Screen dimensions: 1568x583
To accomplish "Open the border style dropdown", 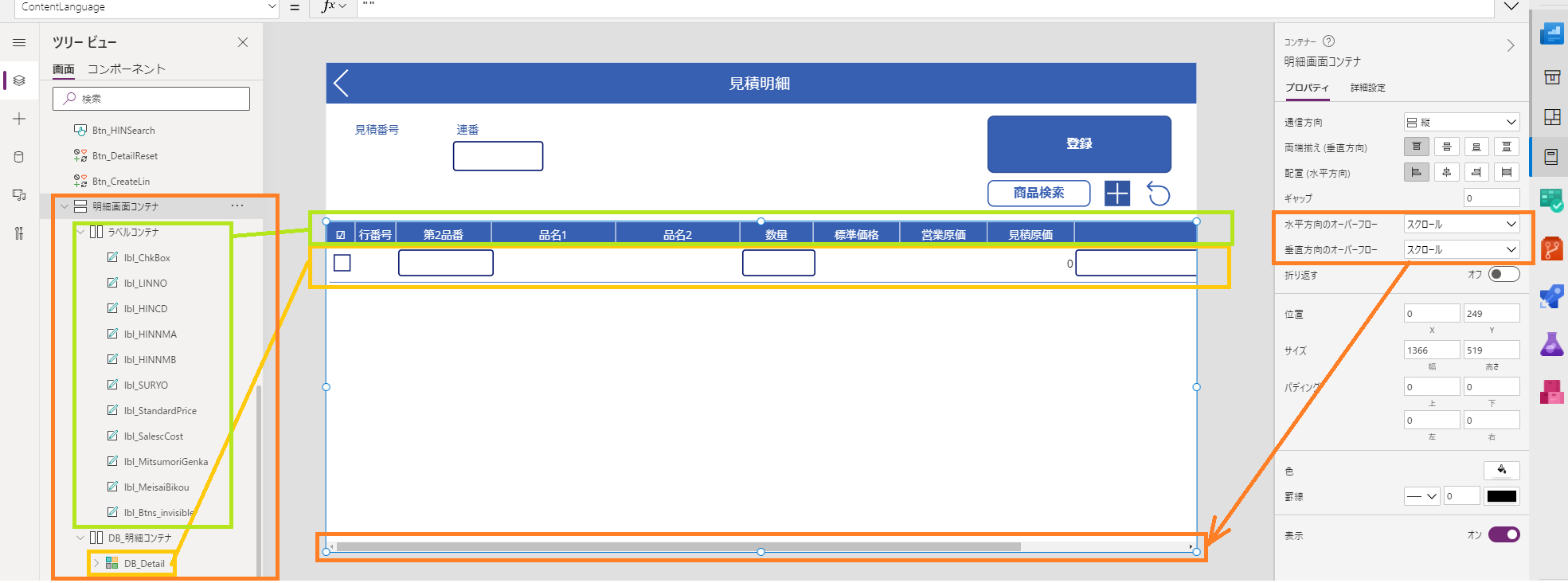I will point(1421,496).
